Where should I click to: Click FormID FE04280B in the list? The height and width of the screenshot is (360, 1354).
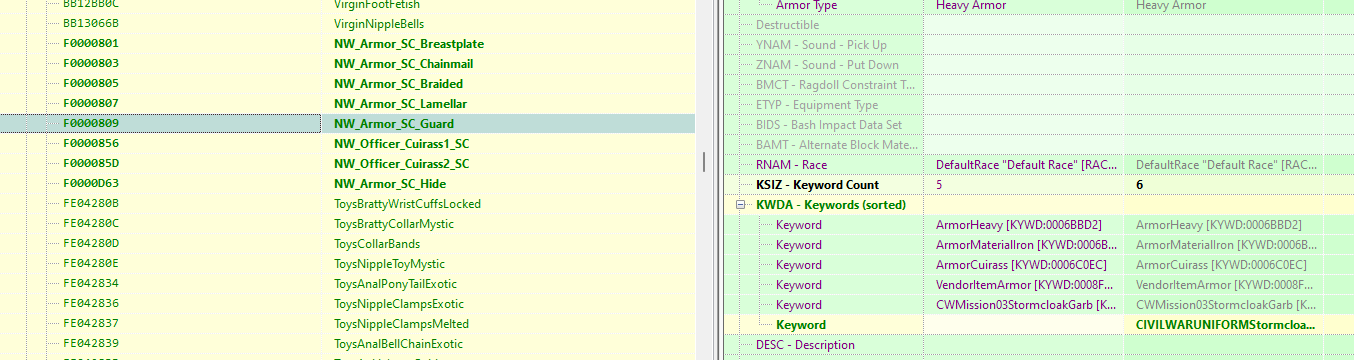(91, 204)
